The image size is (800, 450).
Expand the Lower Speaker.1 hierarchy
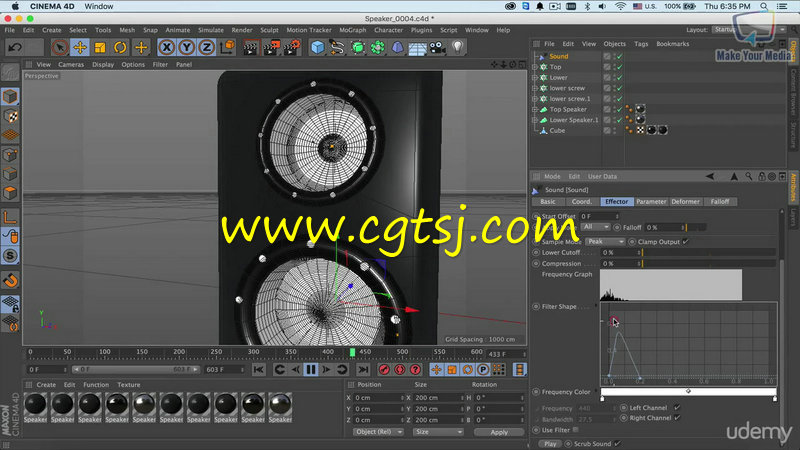coord(535,120)
